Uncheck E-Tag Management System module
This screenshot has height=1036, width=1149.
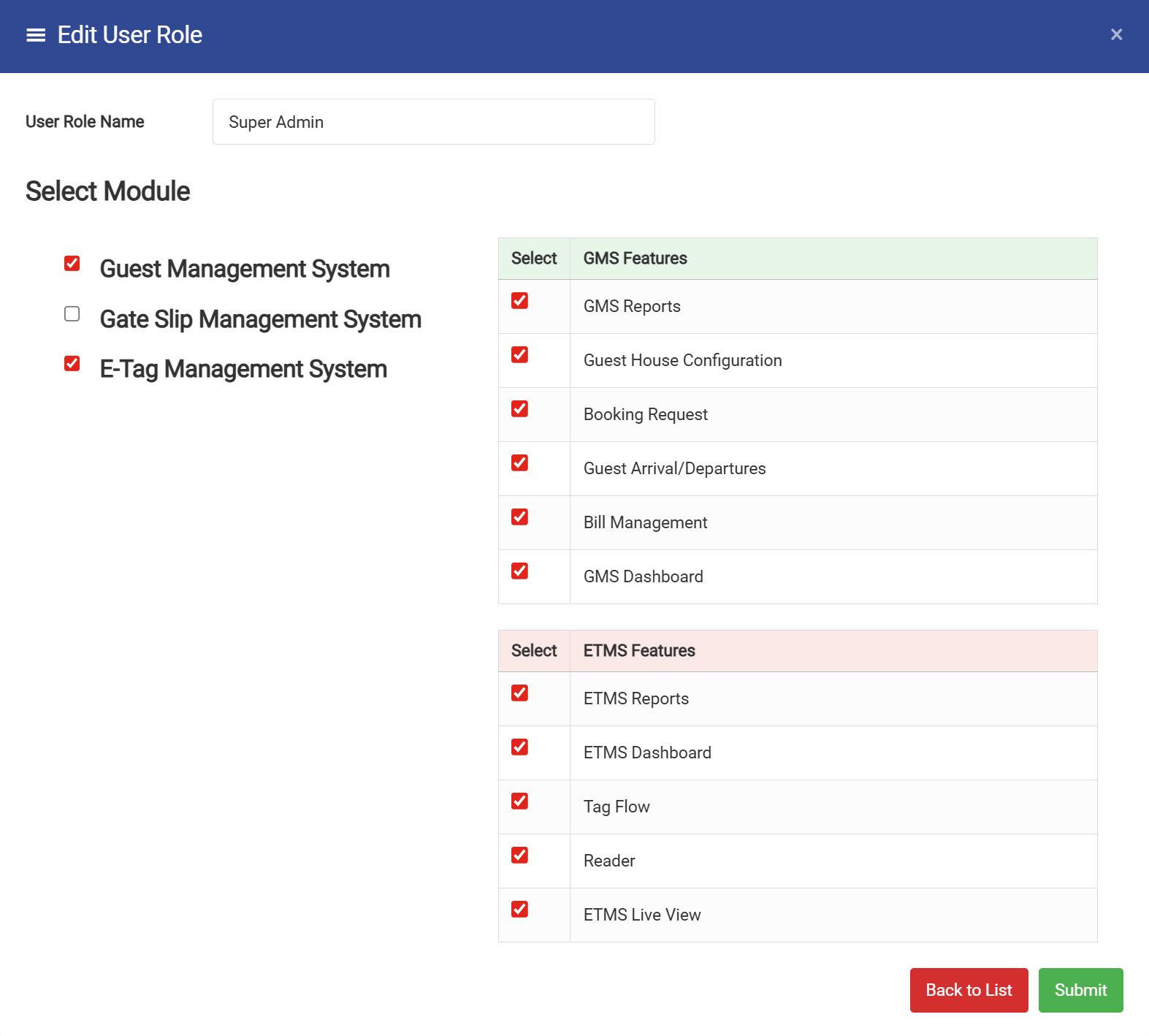click(72, 363)
